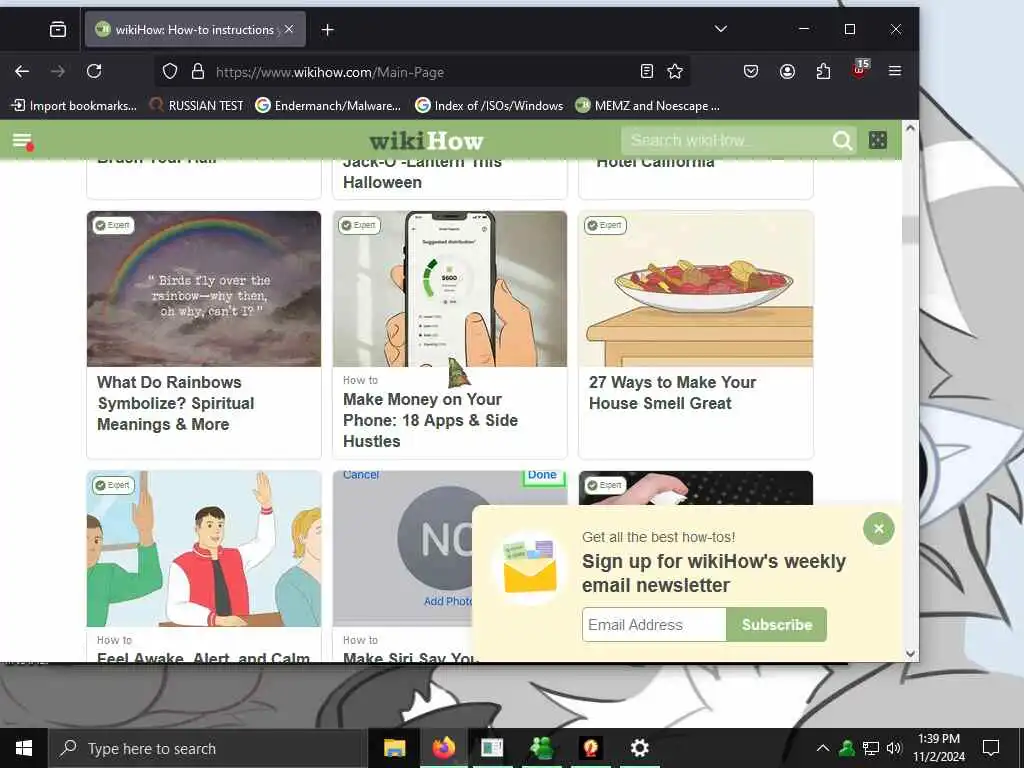Click the potpourri bowl thumbnail
The width and height of the screenshot is (1024, 768).
click(696, 289)
